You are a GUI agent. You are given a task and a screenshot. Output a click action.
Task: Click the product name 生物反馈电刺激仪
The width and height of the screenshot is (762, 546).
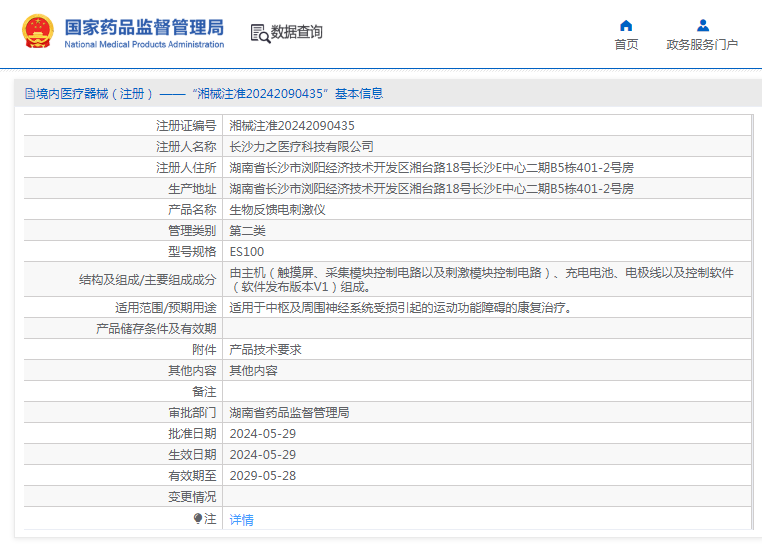[277, 210]
